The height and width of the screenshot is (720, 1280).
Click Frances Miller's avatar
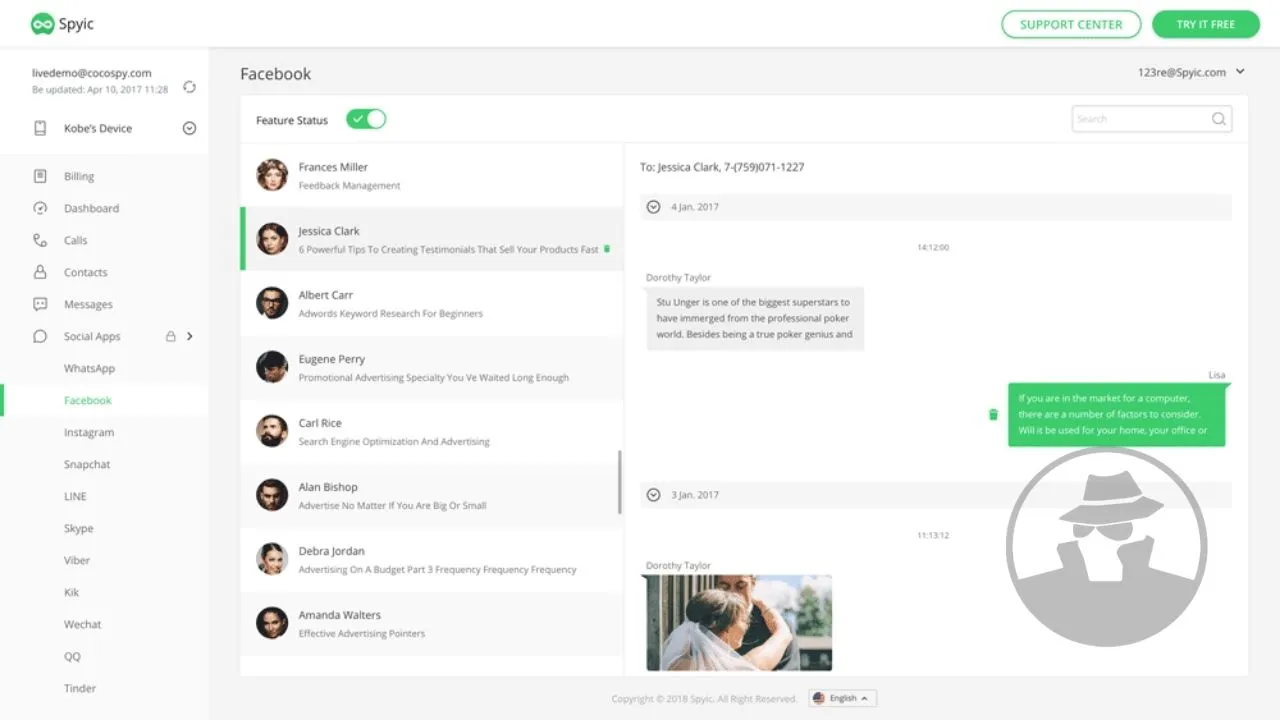coord(272,175)
